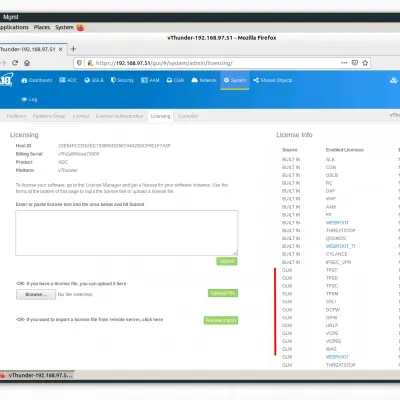This screenshot has height=400, width=400.
Task: Open the ADC navigation menu
Action: pos(68,80)
